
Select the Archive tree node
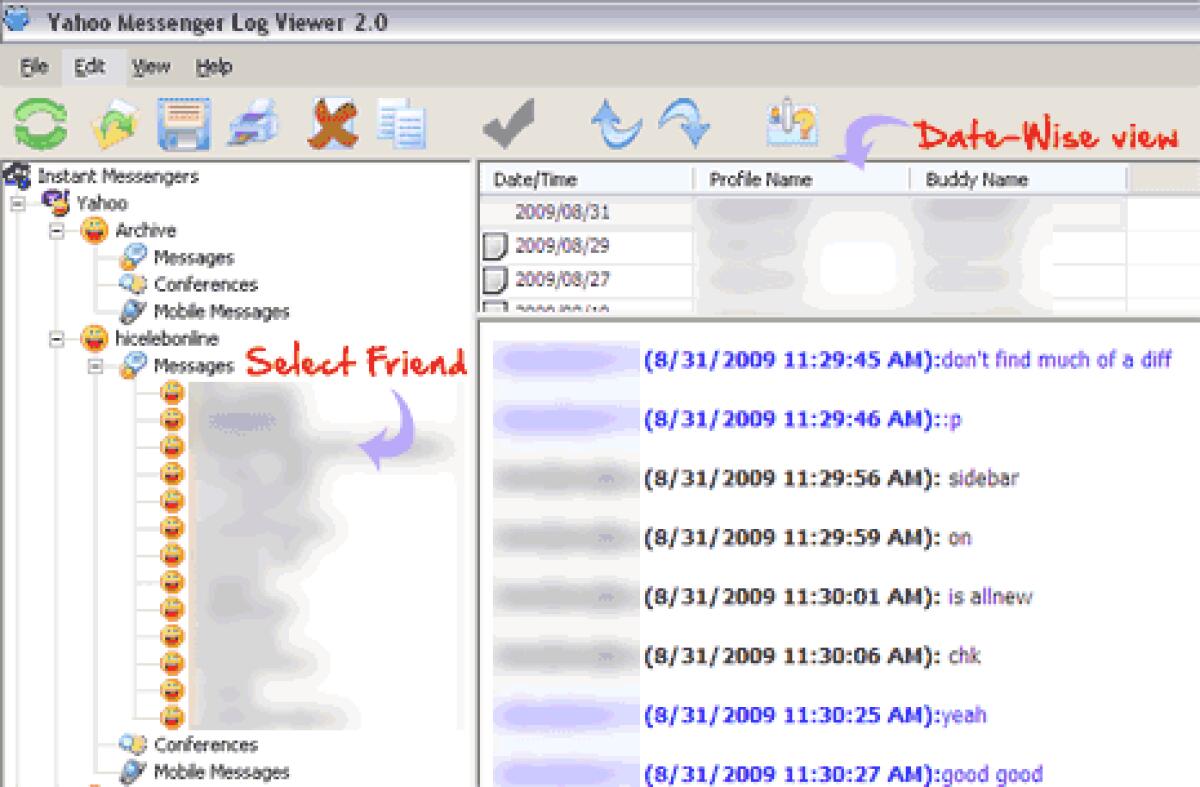(x=145, y=231)
